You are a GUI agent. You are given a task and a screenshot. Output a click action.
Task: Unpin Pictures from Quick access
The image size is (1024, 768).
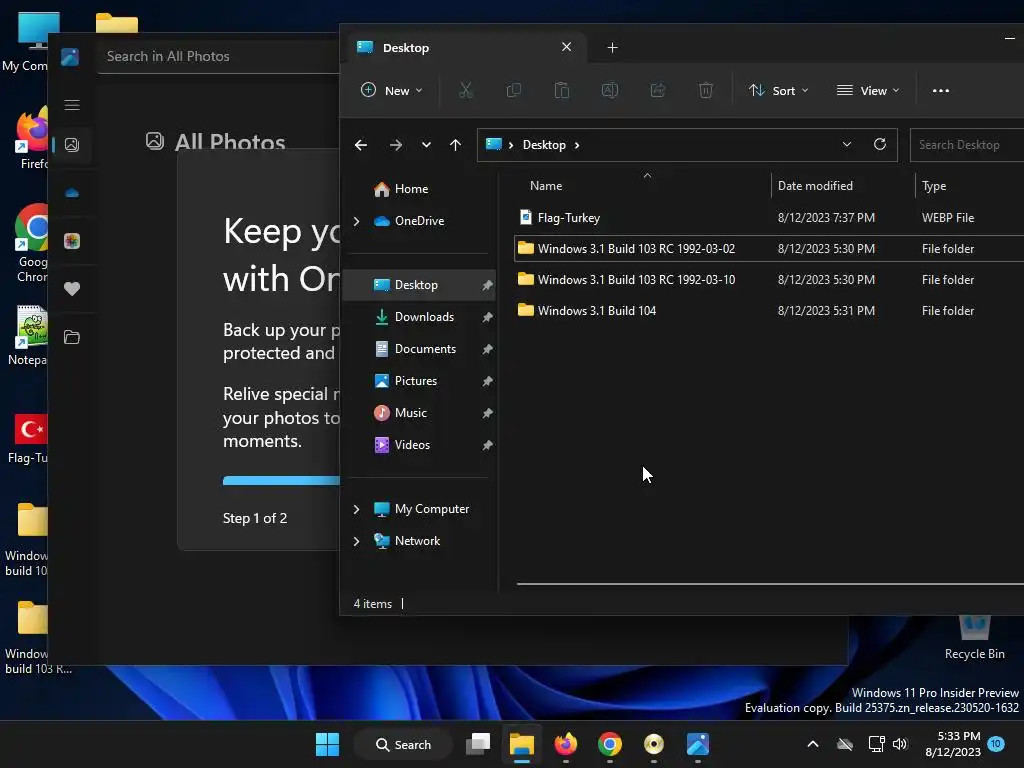[x=487, y=381]
